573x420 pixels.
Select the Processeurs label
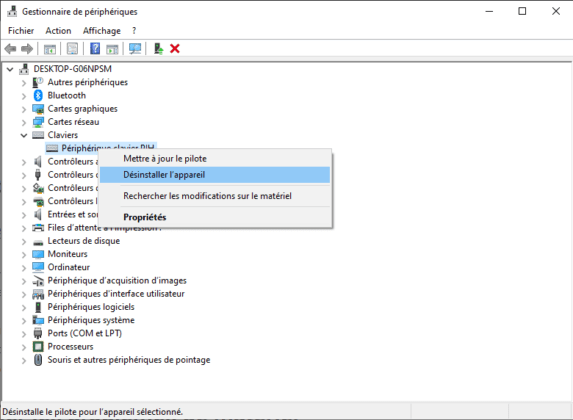(70, 347)
